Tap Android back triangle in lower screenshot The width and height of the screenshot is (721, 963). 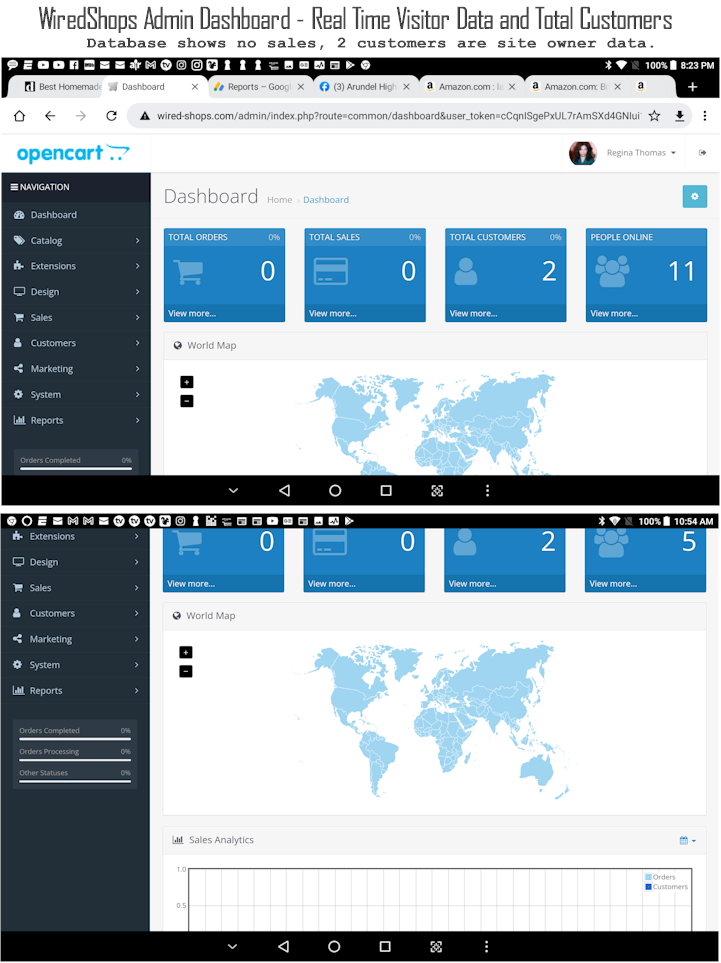coord(283,946)
